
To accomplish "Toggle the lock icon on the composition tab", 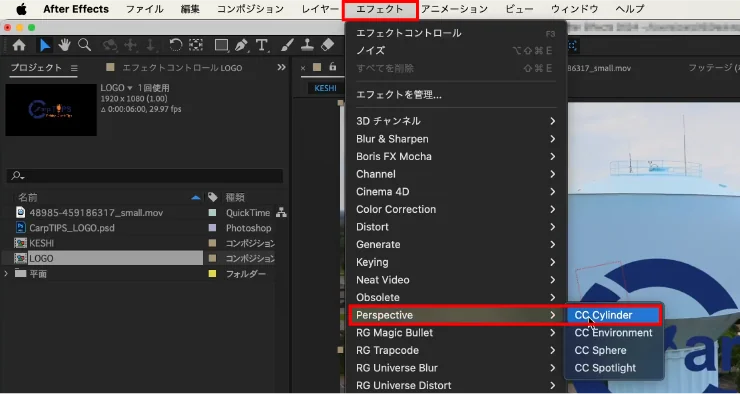I will (333, 67).
